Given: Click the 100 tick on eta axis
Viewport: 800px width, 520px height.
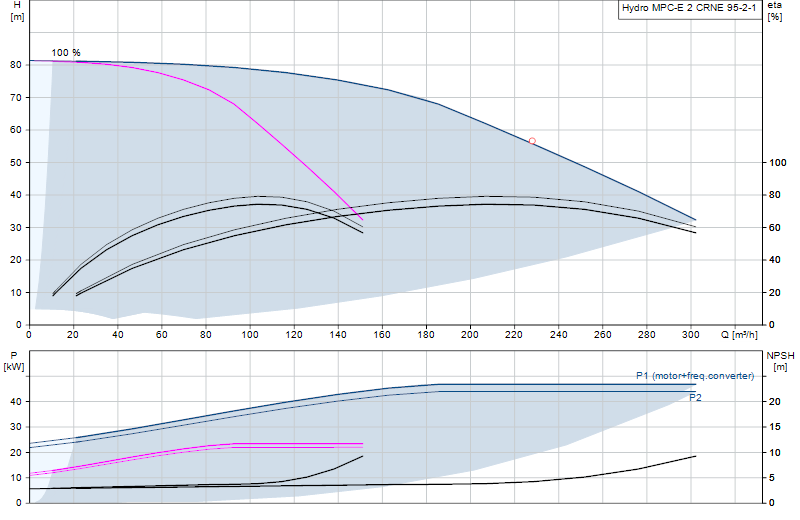Looking at the screenshot, I should pyautogui.click(x=778, y=162).
